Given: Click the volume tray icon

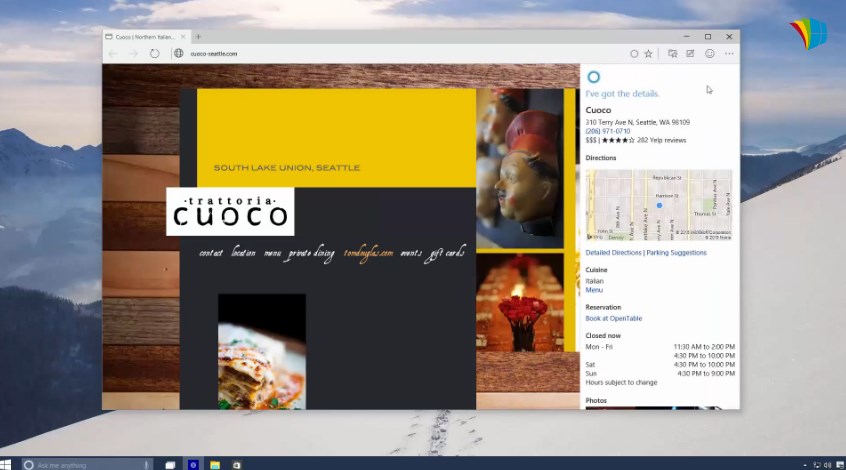Looking at the screenshot, I should pyautogui.click(x=827, y=465).
